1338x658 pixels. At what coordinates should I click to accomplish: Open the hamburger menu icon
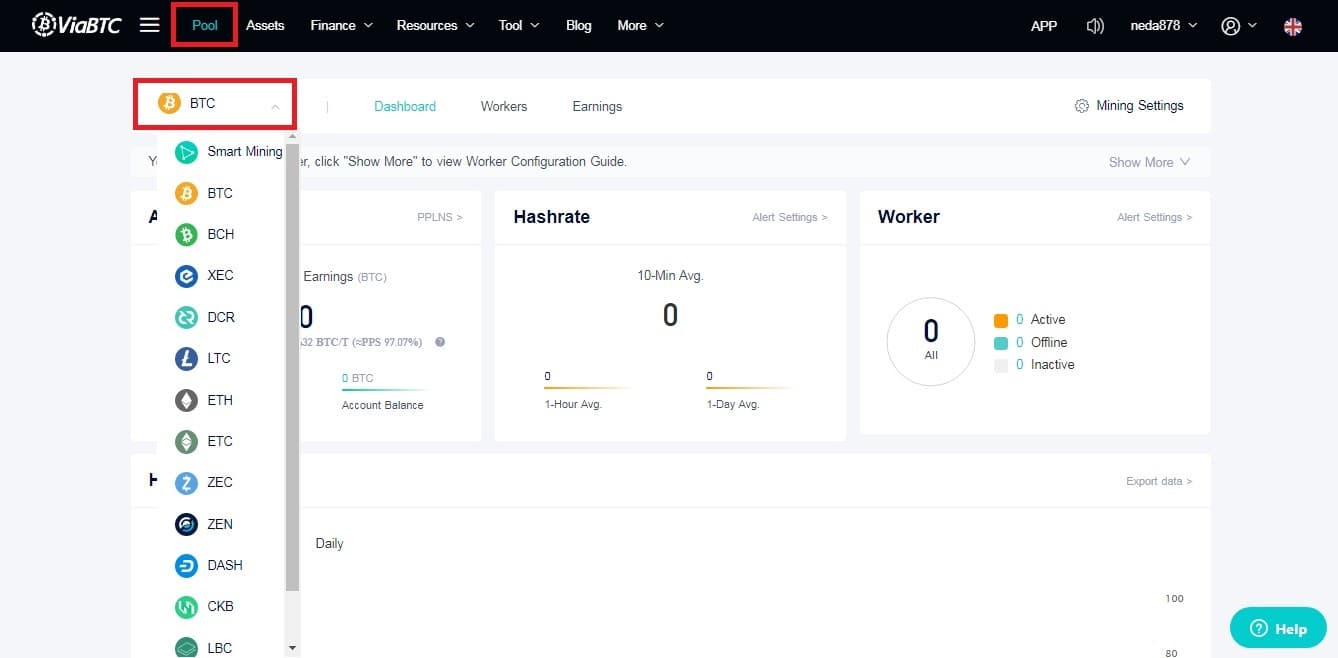[149, 25]
